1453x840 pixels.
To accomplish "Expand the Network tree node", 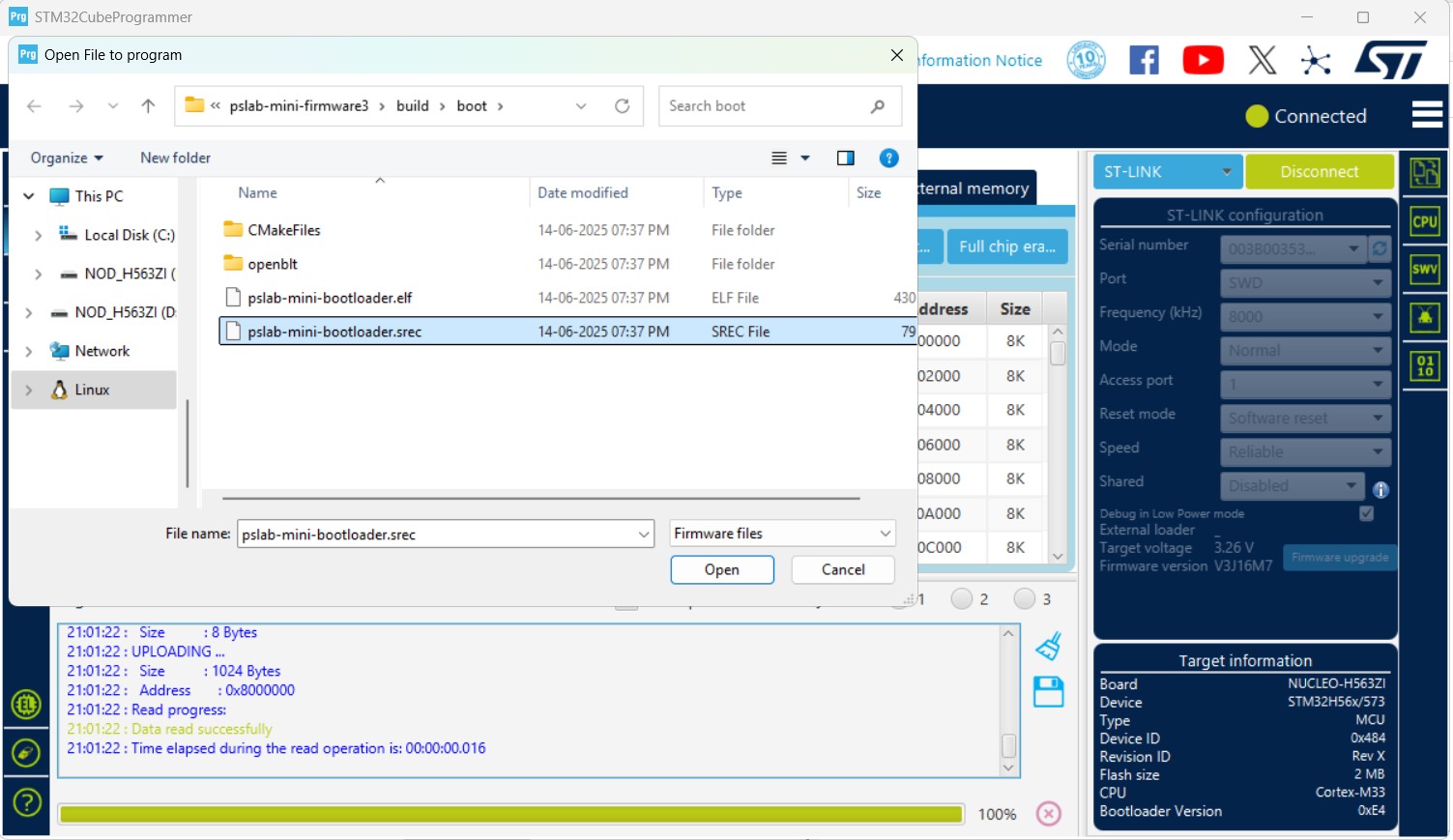I will click(28, 351).
